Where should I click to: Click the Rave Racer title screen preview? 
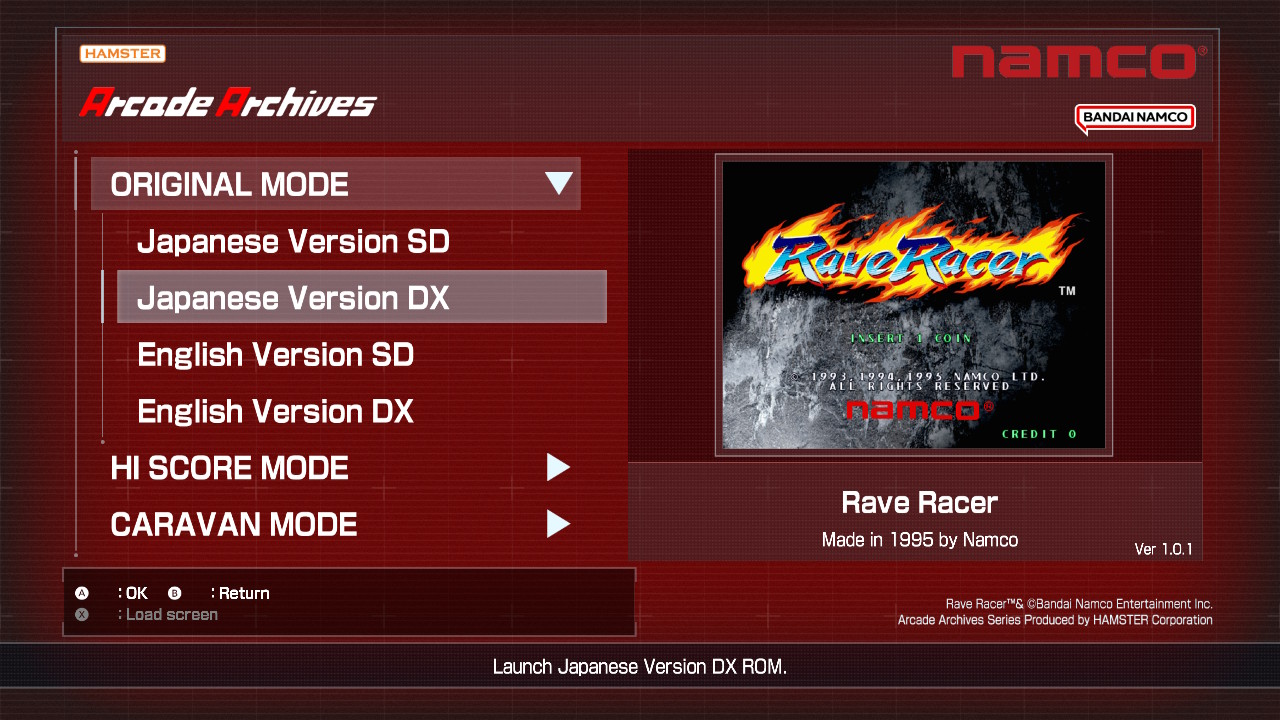pos(913,305)
